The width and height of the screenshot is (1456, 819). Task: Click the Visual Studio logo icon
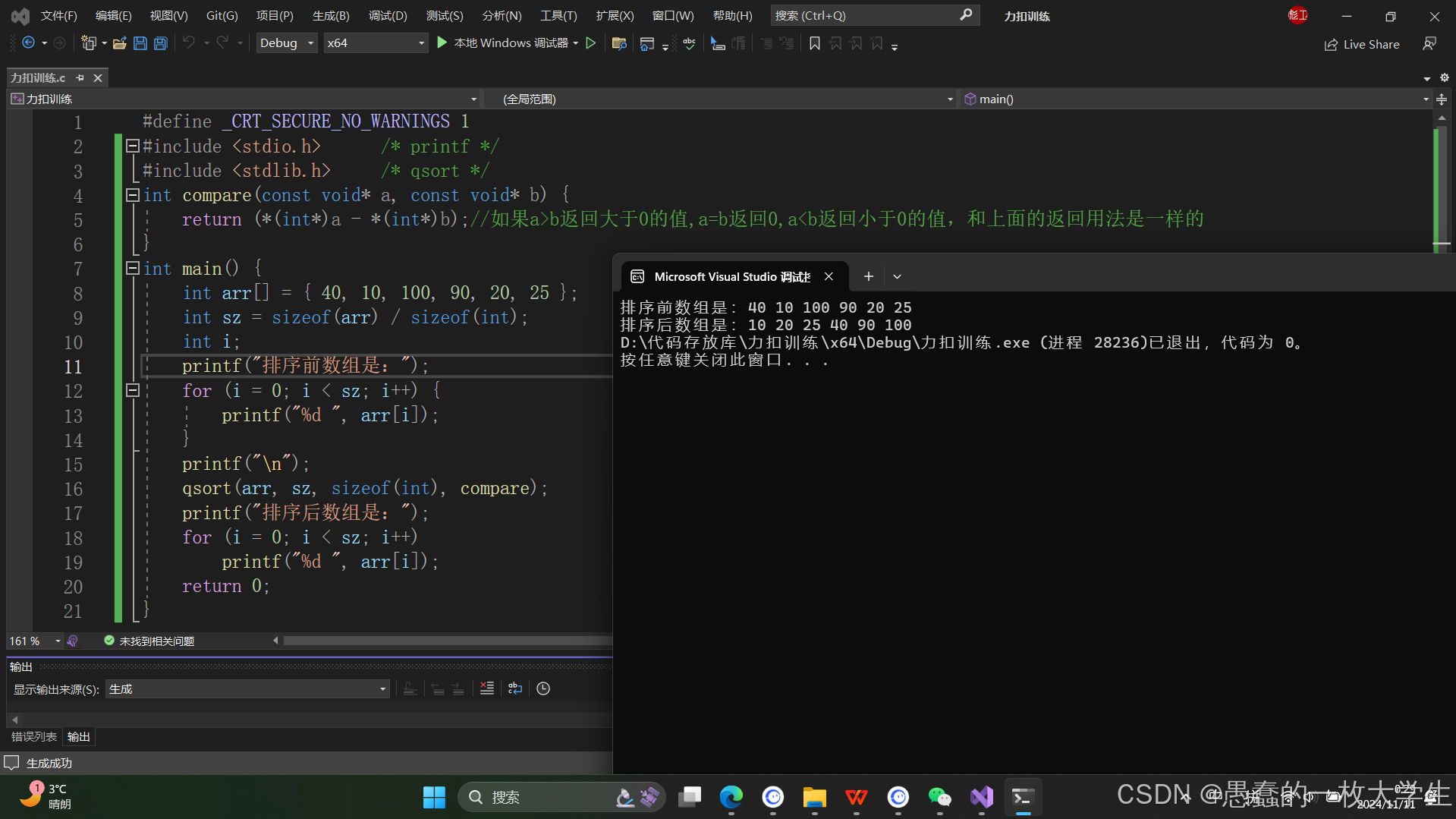point(20,15)
